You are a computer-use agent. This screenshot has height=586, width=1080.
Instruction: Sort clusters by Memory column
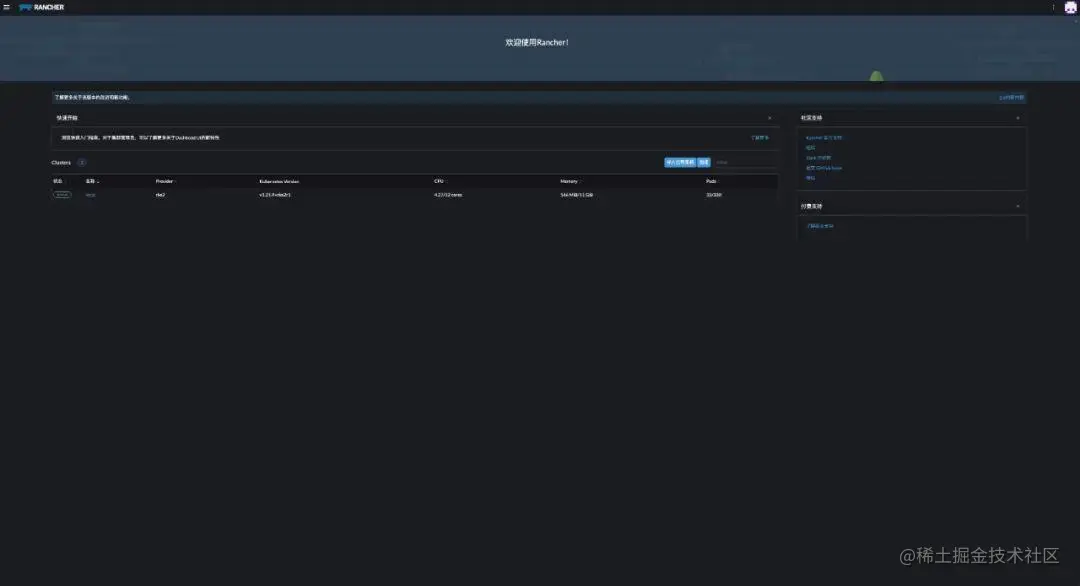pyautogui.click(x=570, y=181)
